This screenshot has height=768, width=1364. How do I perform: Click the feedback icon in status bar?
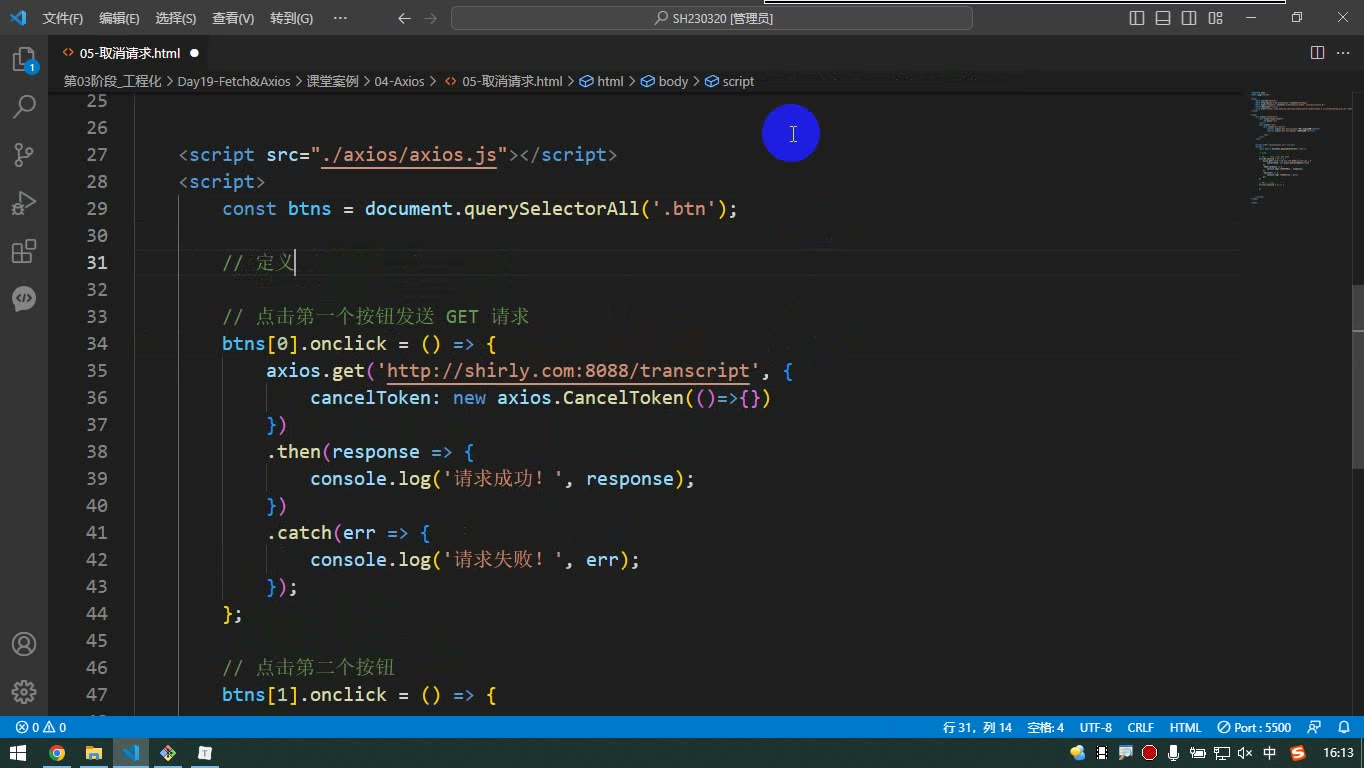(1315, 727)
